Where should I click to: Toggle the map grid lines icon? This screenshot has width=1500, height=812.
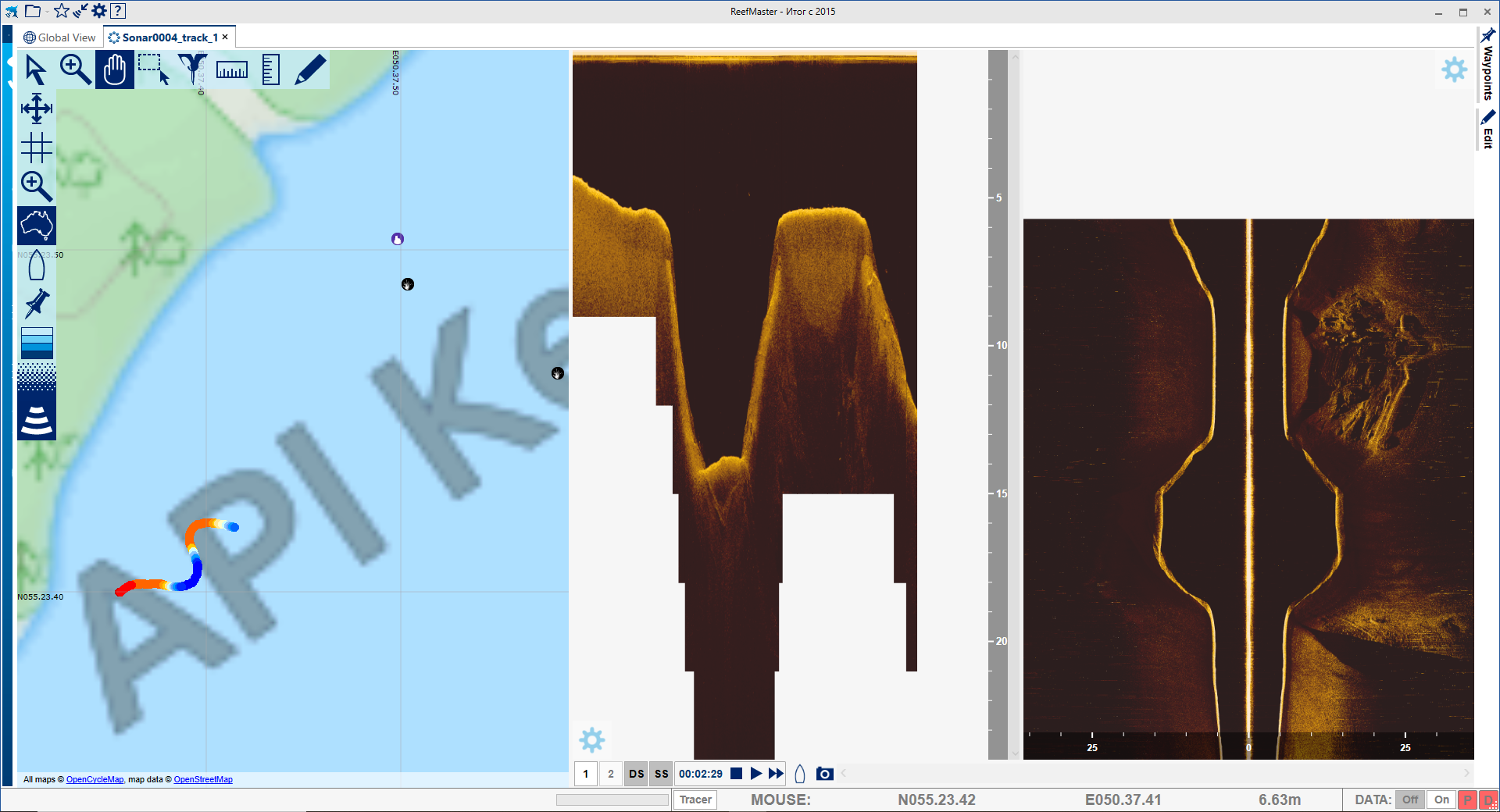pyautogui.click(x=37, y=148)
